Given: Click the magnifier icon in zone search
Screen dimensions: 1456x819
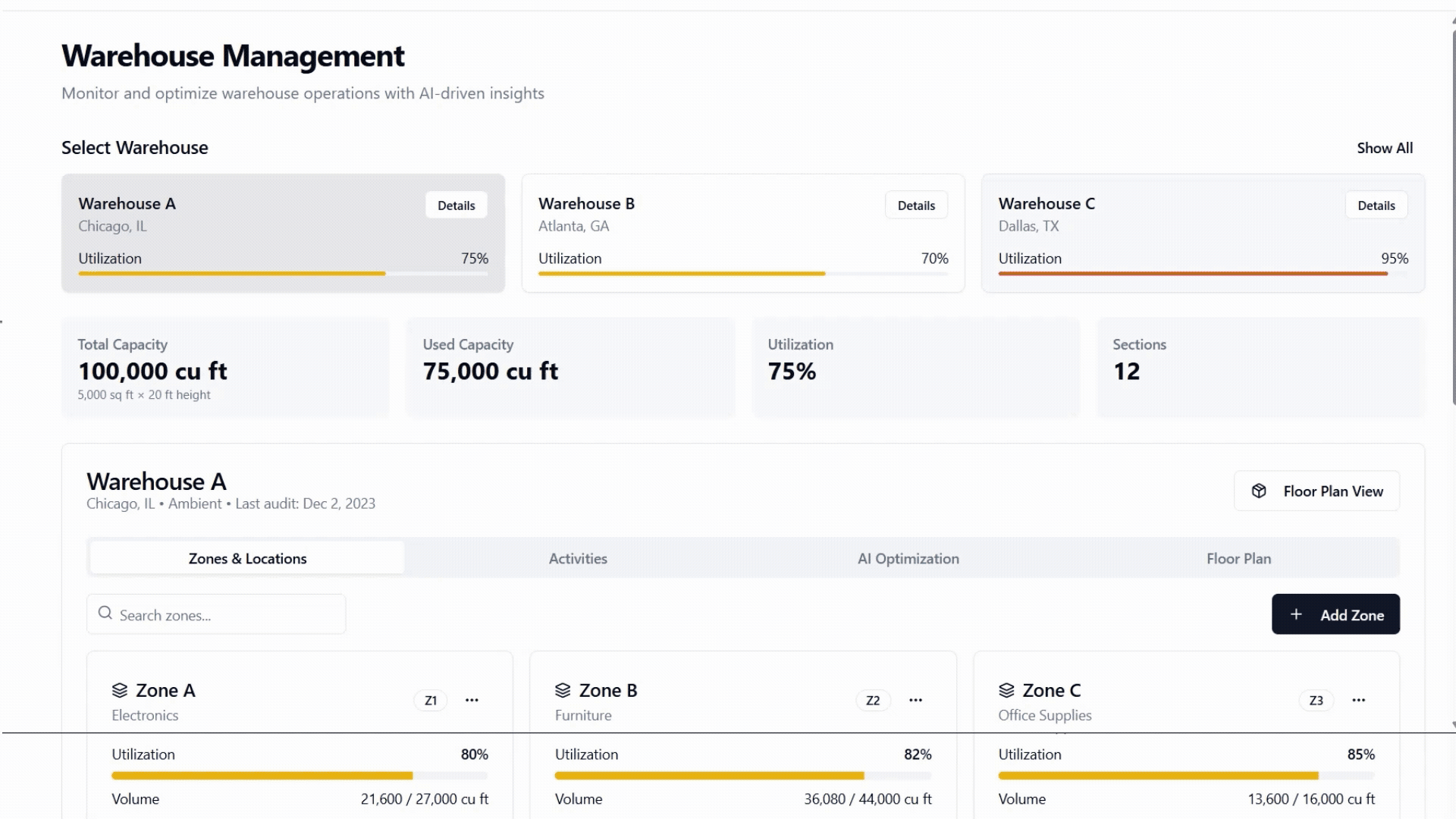Looking at the screenshot, I should [x=105, y=613].
